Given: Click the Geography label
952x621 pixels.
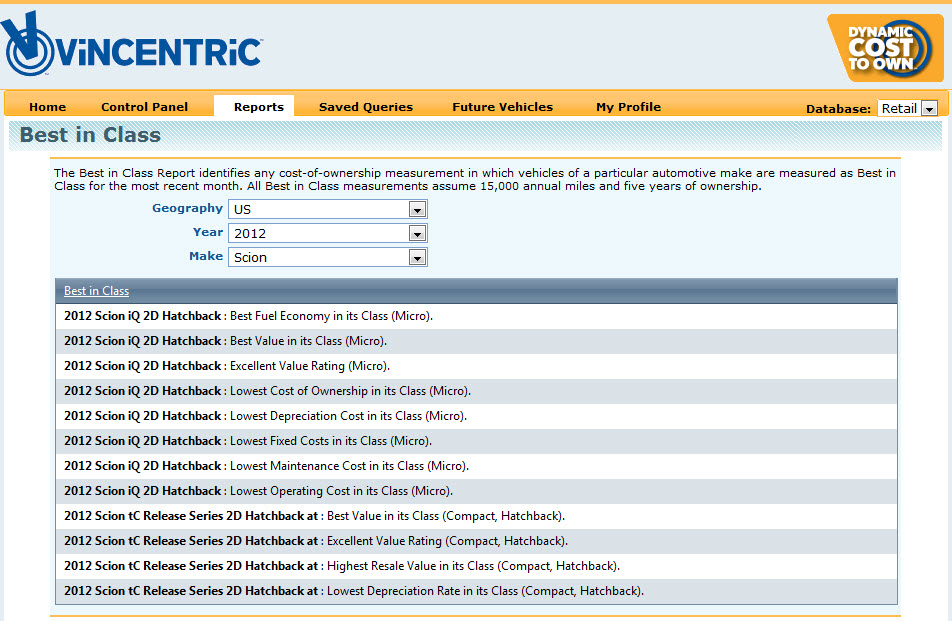Looking at the screenshot, I should click(187, 208).
